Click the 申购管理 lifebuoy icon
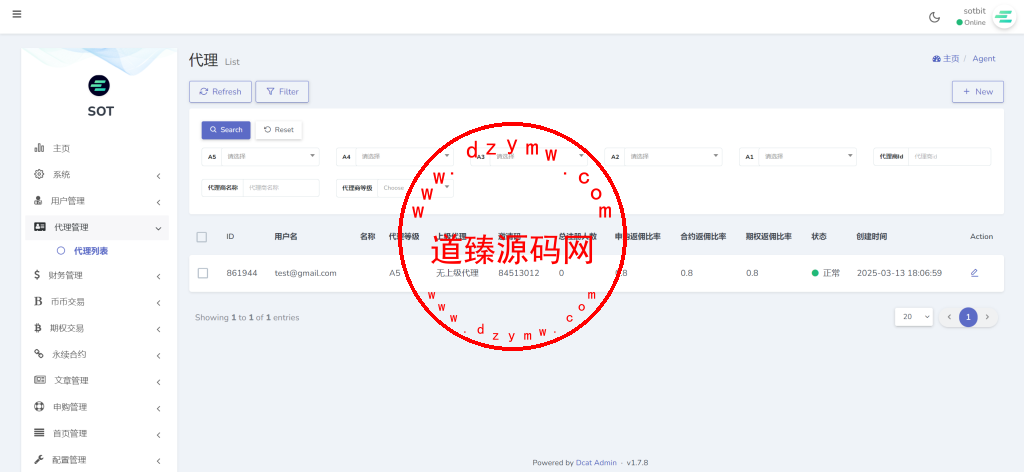Screen dimensions: 1024x472 pyautogui.click(x=39, y=407)
